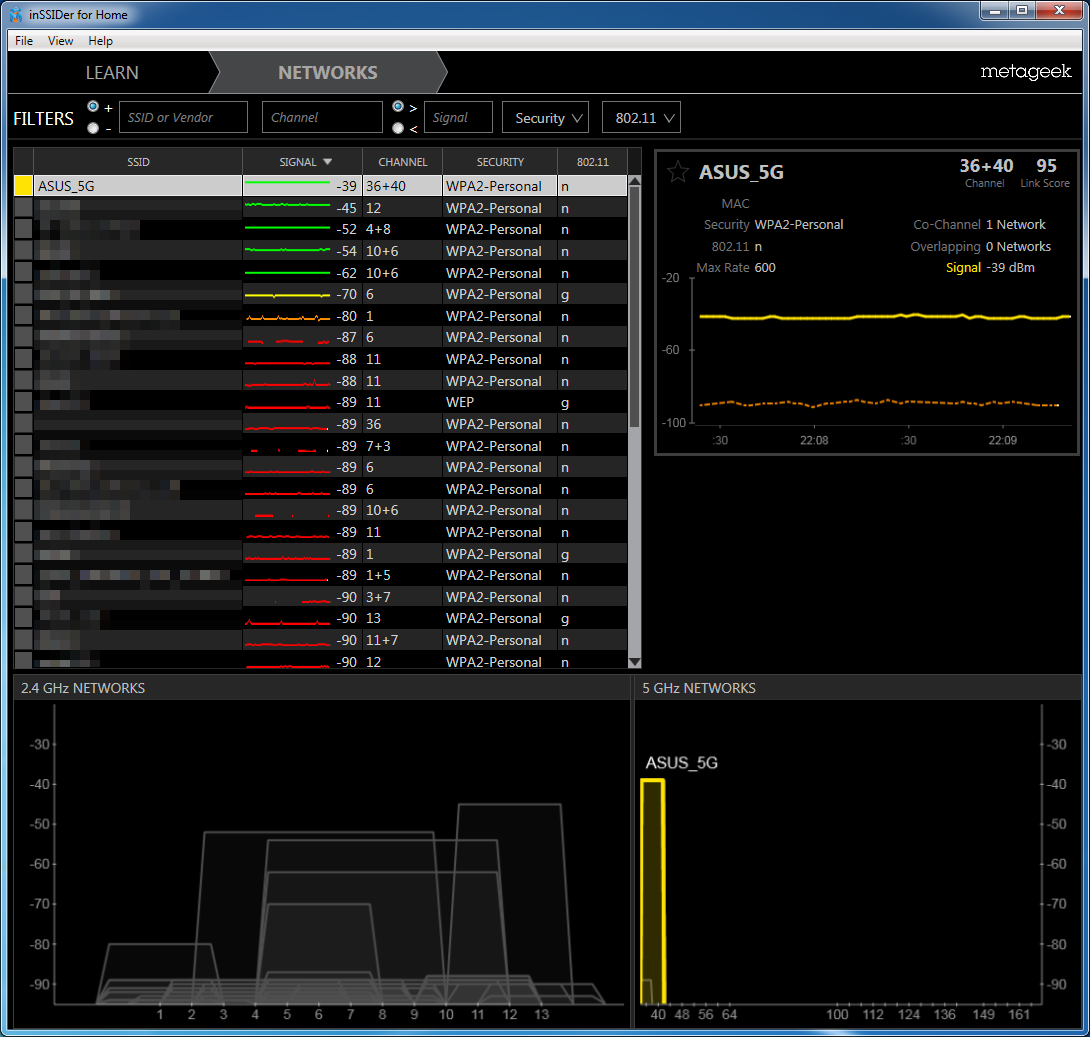Open the File menu
This screenshot has width=1090, height=1037.
(24, 41)
